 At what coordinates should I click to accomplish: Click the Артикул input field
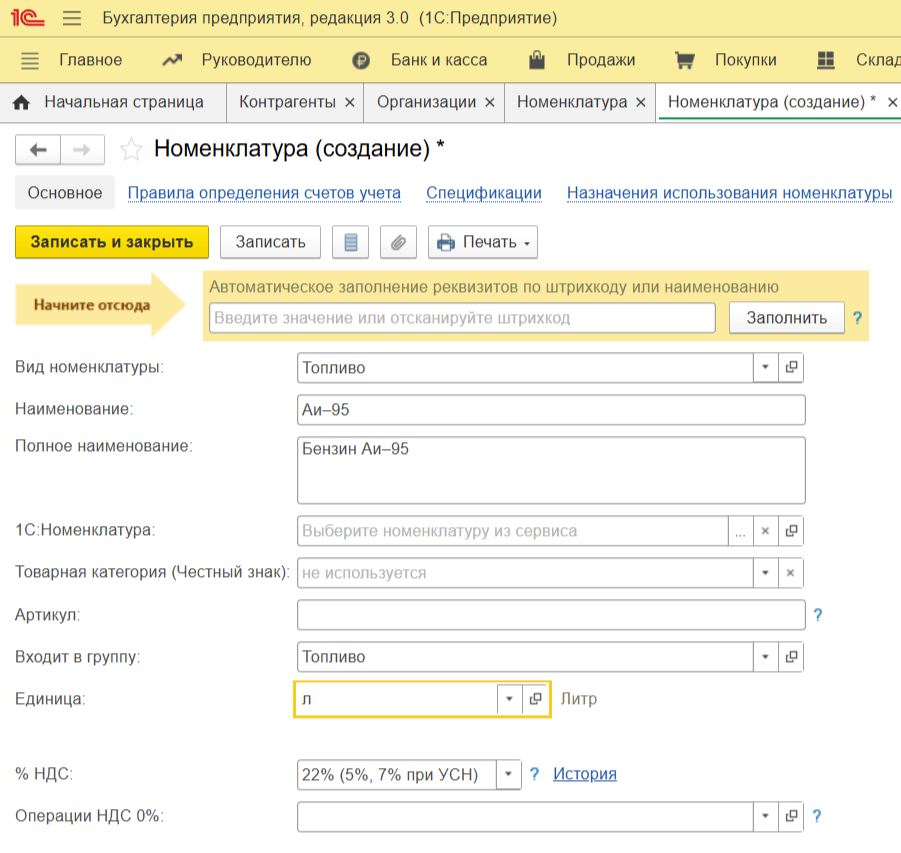click(x=551, y=615)
